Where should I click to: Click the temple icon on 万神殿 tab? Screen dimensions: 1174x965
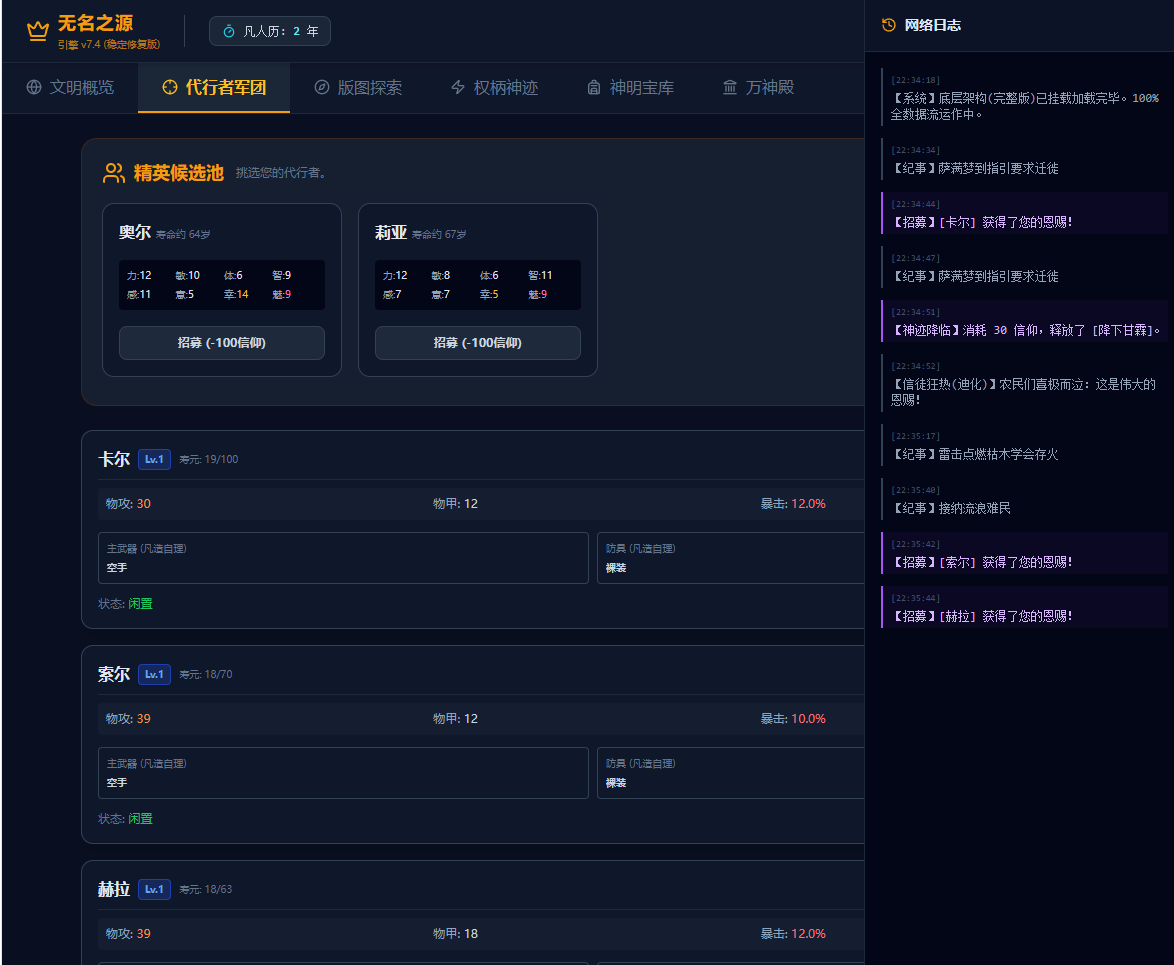(730, 87)
